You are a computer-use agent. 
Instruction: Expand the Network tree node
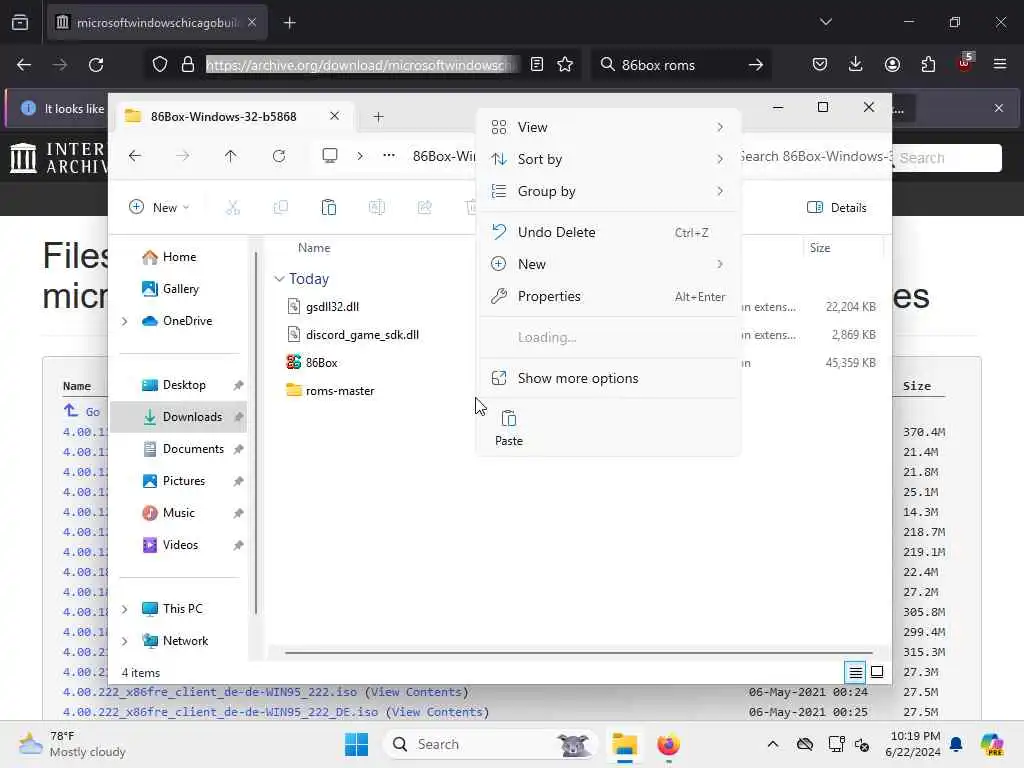coord(125,641)
